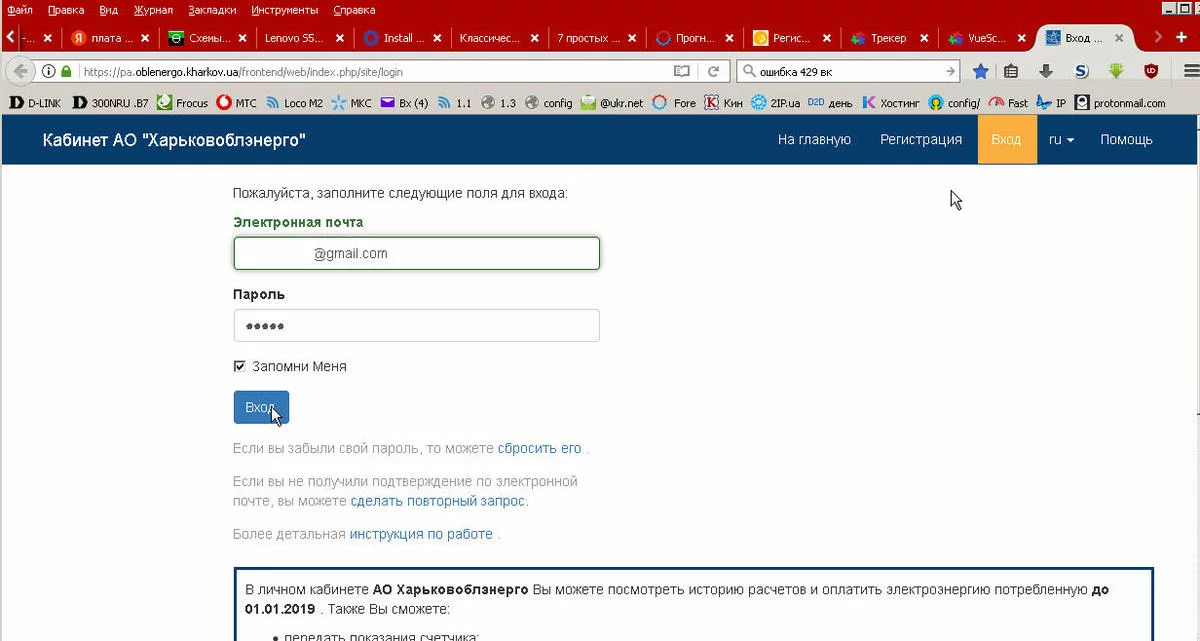Open the bookmarks list icon
Screen dimensions: 1200x641
(x=1011, y=71)
